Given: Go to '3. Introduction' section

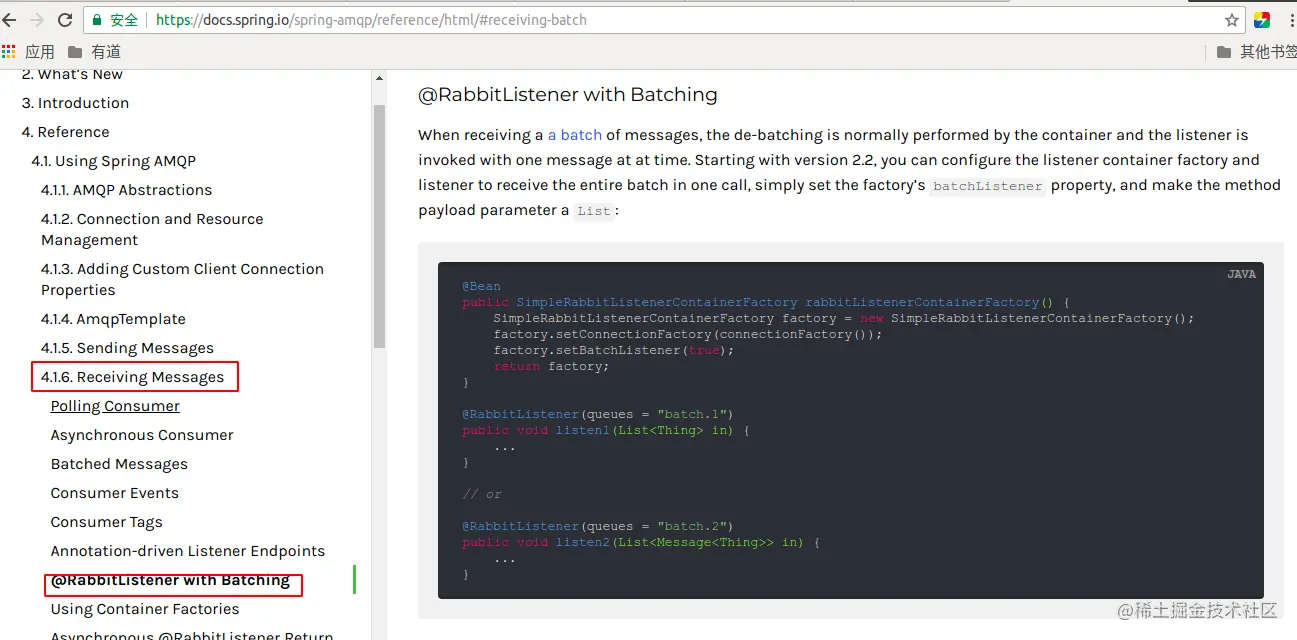Looking at the screenshot, I should tap(75, 103).
